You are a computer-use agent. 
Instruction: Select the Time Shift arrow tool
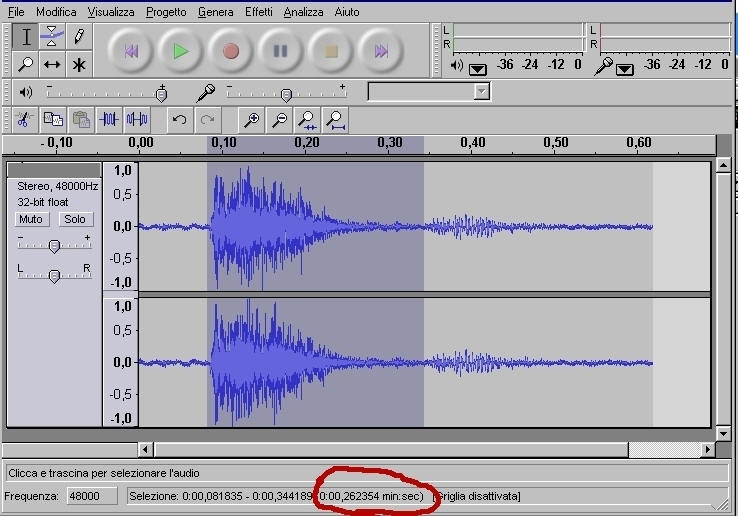click(x=52, y=64)
